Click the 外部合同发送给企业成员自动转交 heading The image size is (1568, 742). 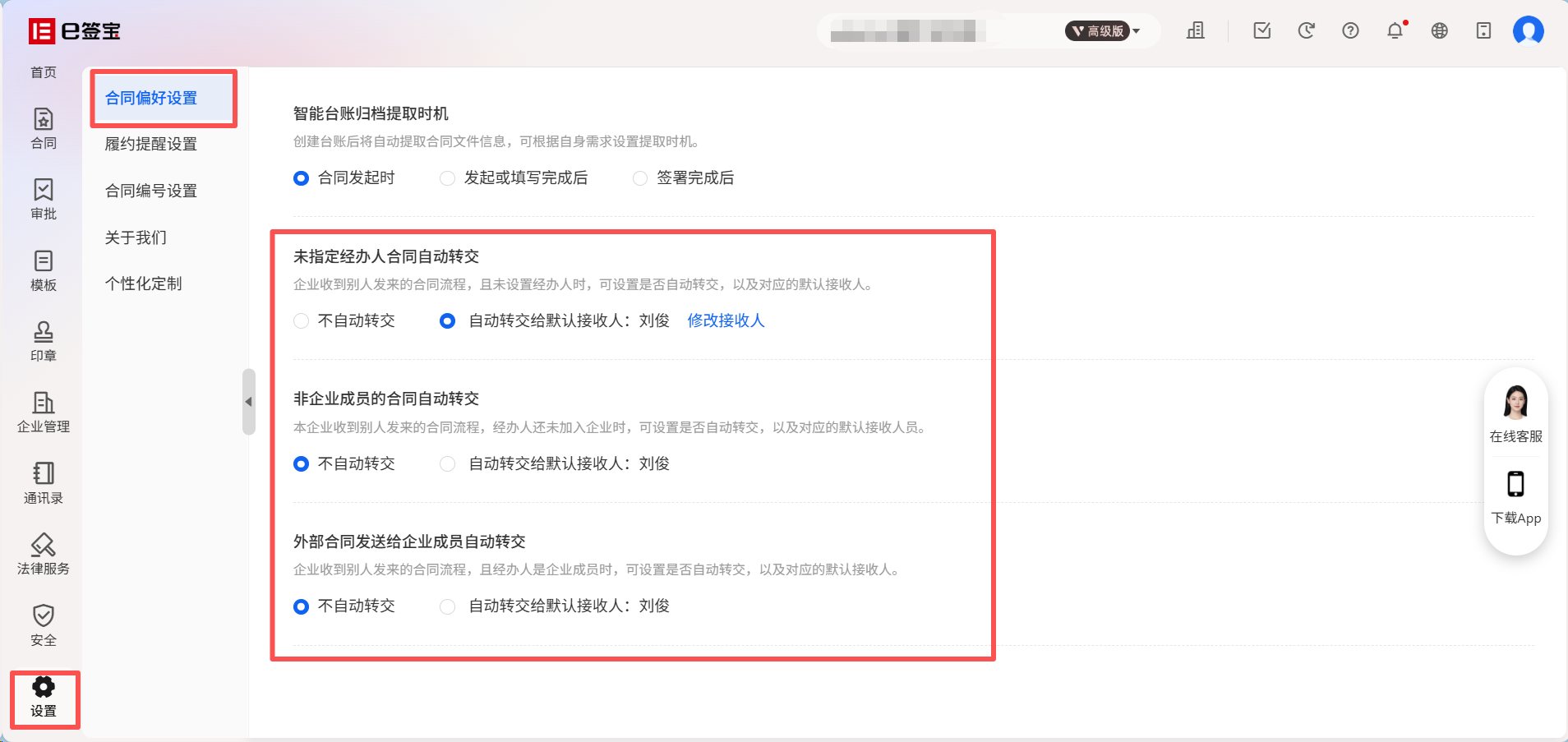409,542
